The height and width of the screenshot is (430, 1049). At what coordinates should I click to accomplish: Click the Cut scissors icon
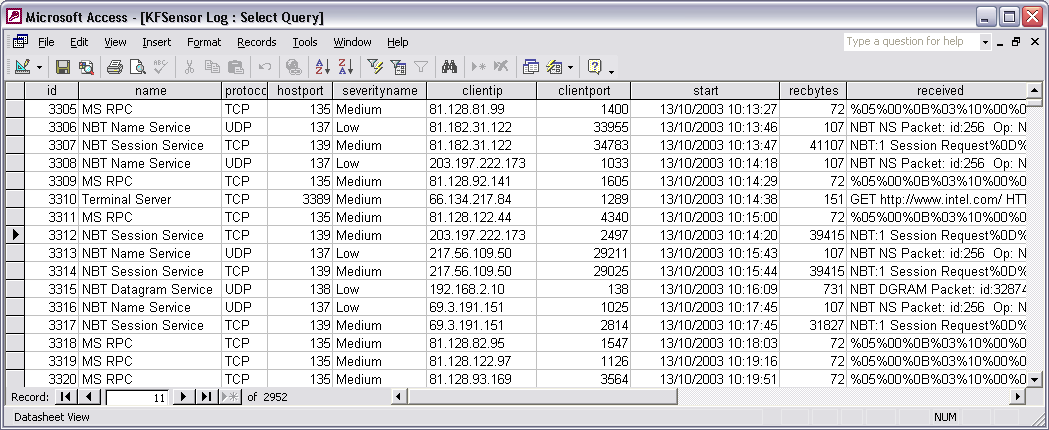189,67
